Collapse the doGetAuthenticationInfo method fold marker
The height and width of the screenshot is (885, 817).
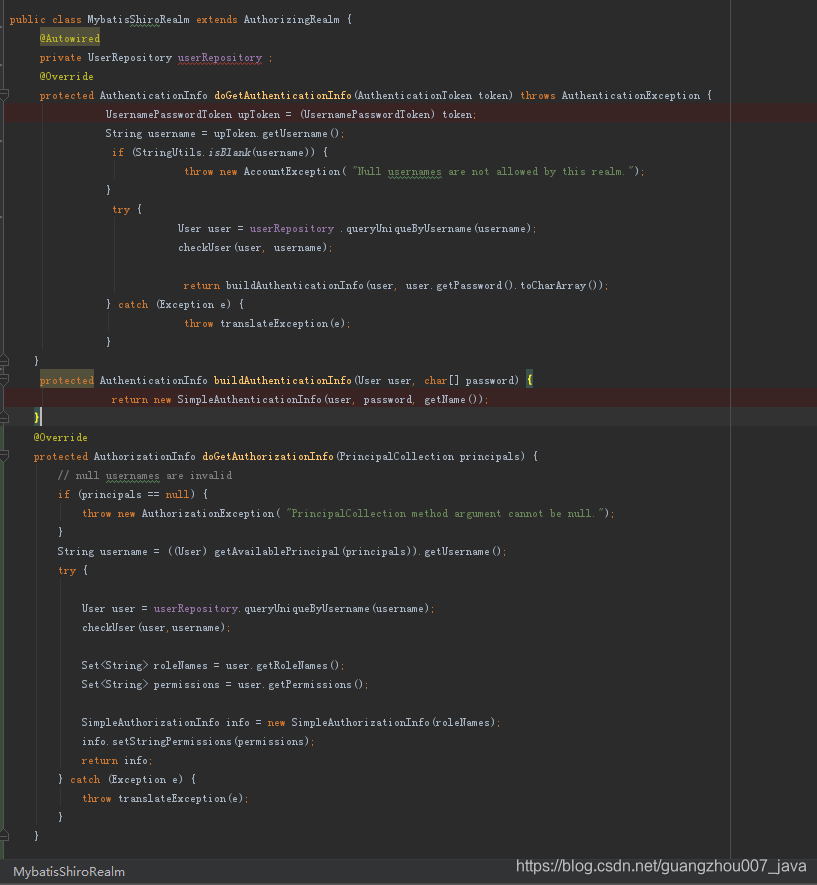(x=4, y=95)
